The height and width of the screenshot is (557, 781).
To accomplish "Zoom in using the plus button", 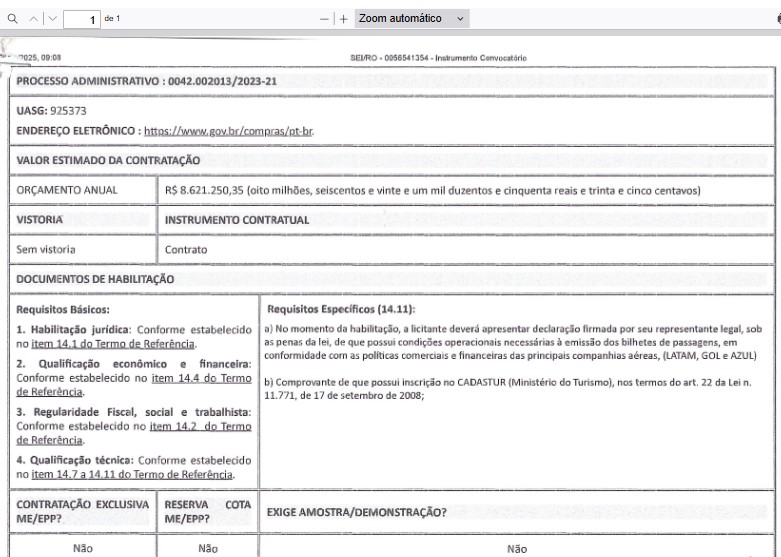I will (x=345, y=19).
